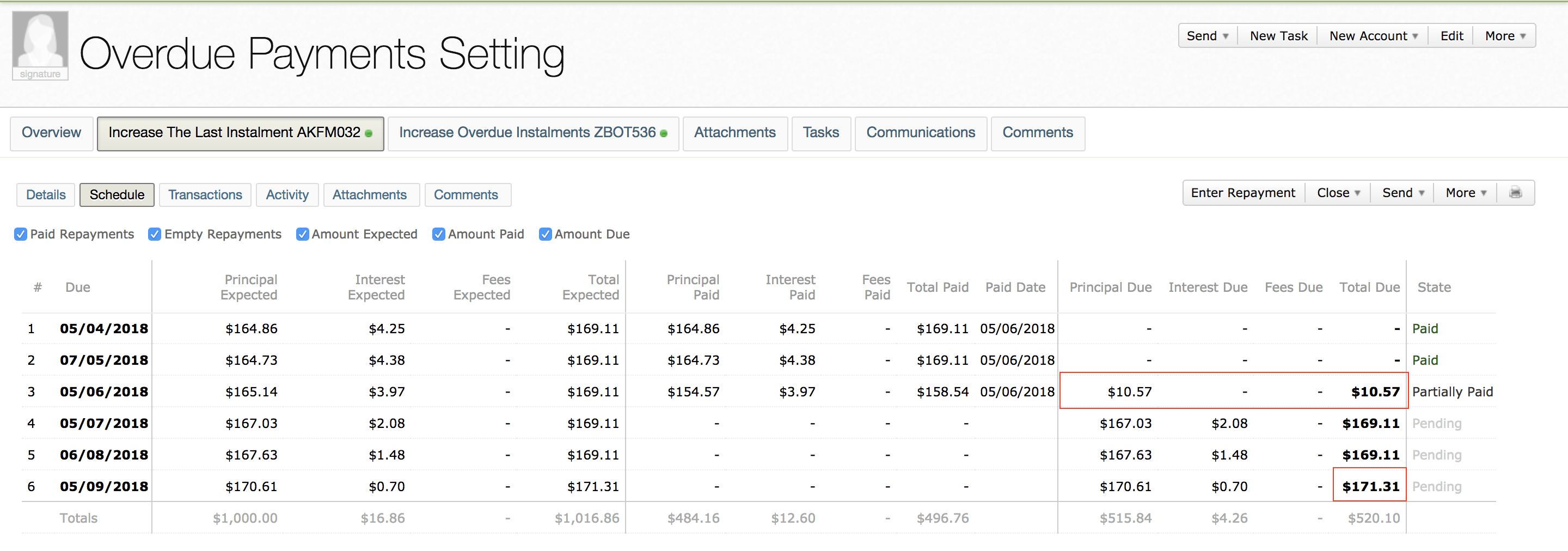The height and width of the screenshot is (551, 1568).
Task: Click the signature avatar placeholder image
Action: coord(40,46)
